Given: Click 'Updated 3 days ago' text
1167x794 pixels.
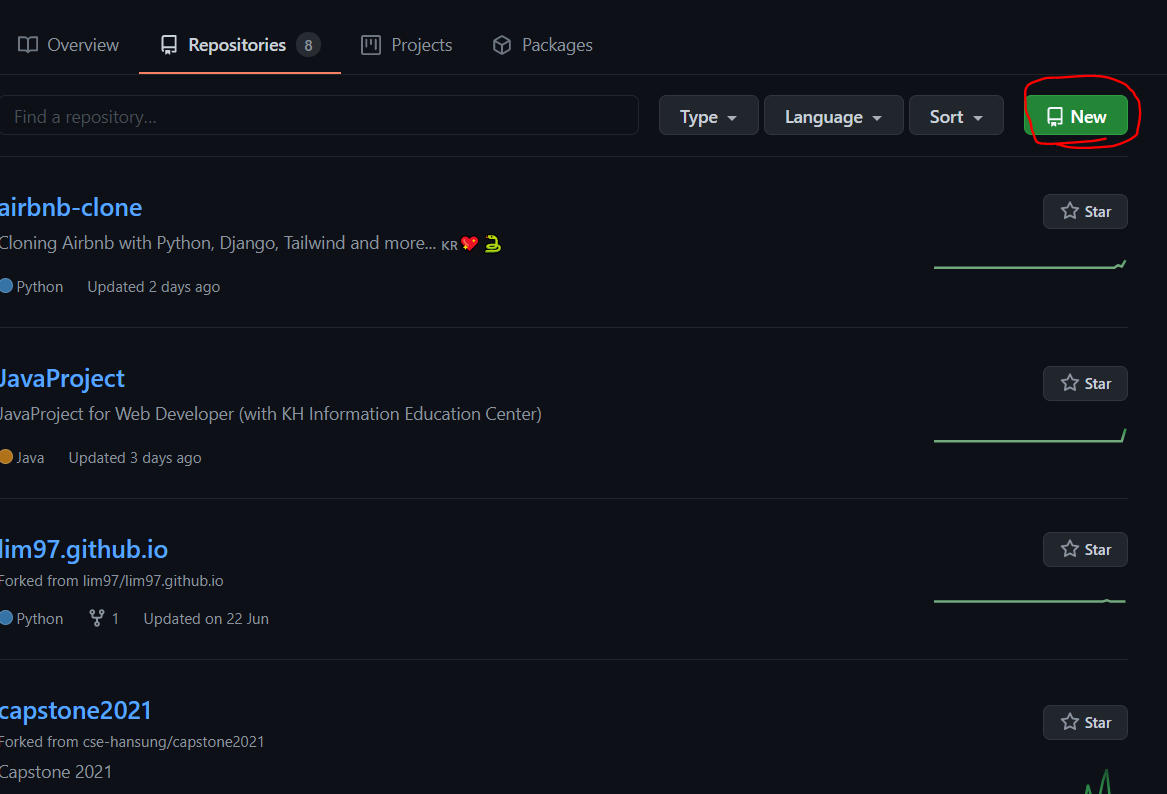Looking at the screenshot, I should pos(135,458).
